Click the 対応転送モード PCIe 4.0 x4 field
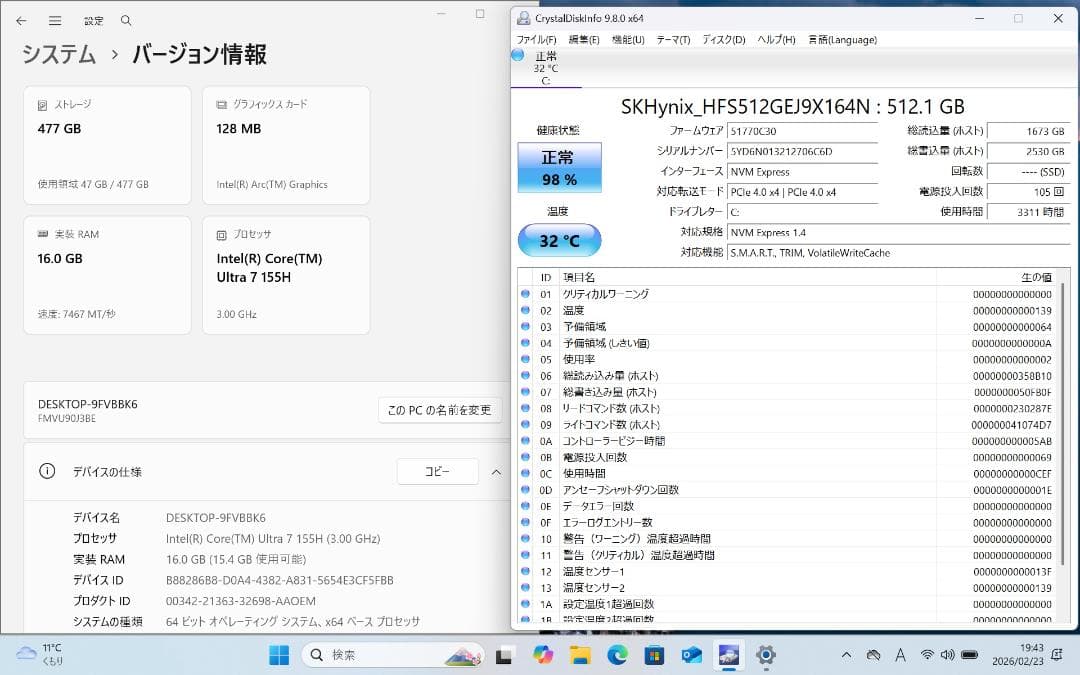Image resolution: width=1080 pixels, height=675 pixels. tap(802, 192)
